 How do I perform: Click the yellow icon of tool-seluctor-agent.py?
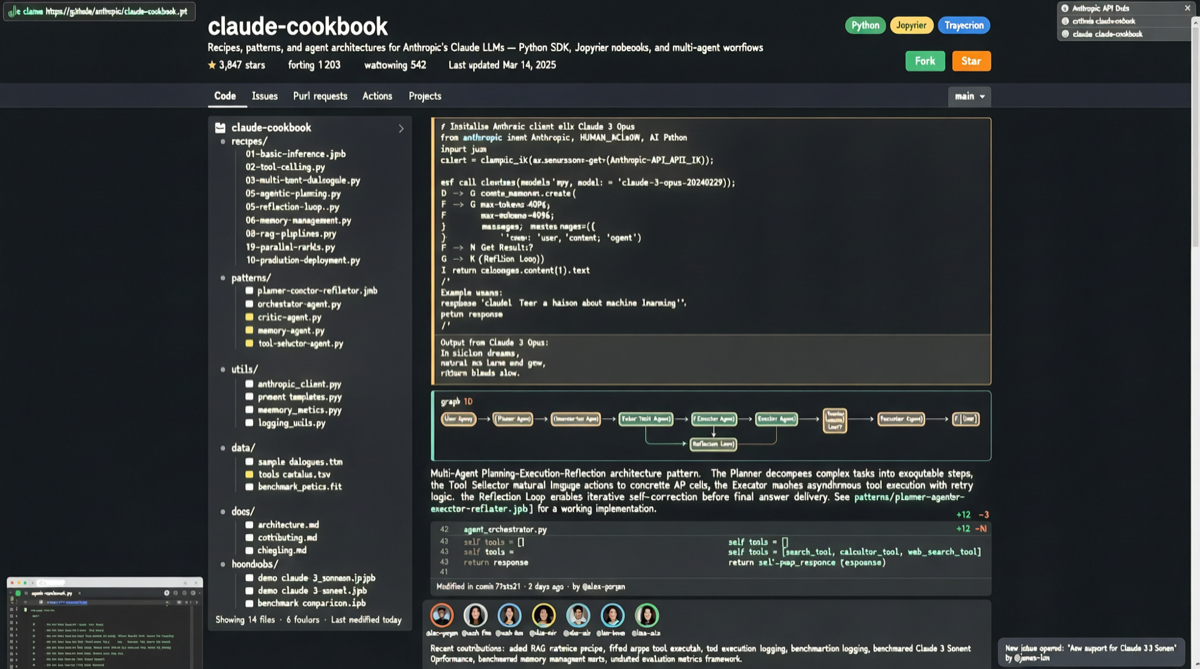[249, 343]
